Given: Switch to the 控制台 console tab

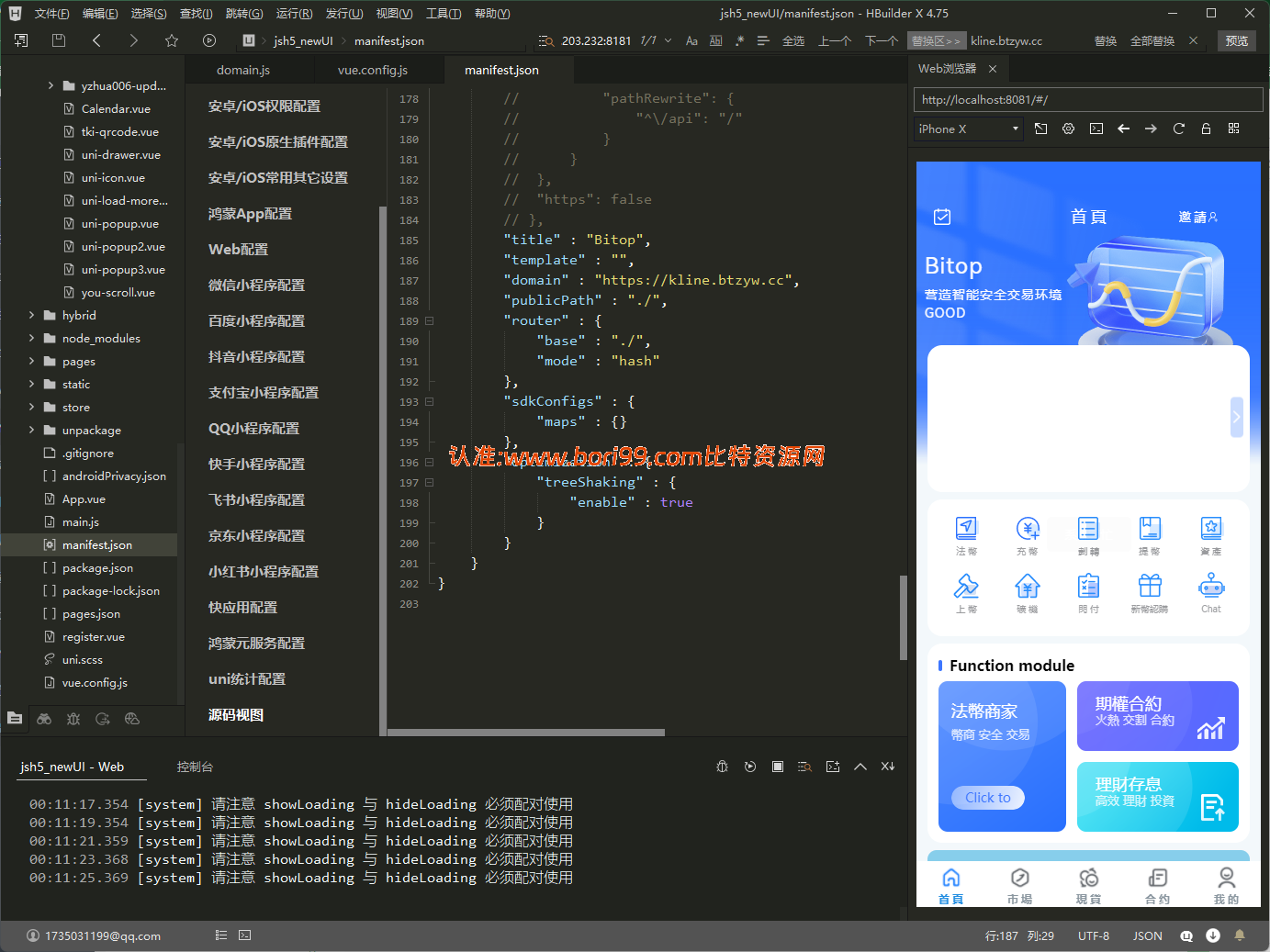Looking at the screenshot, I should 195,767.
